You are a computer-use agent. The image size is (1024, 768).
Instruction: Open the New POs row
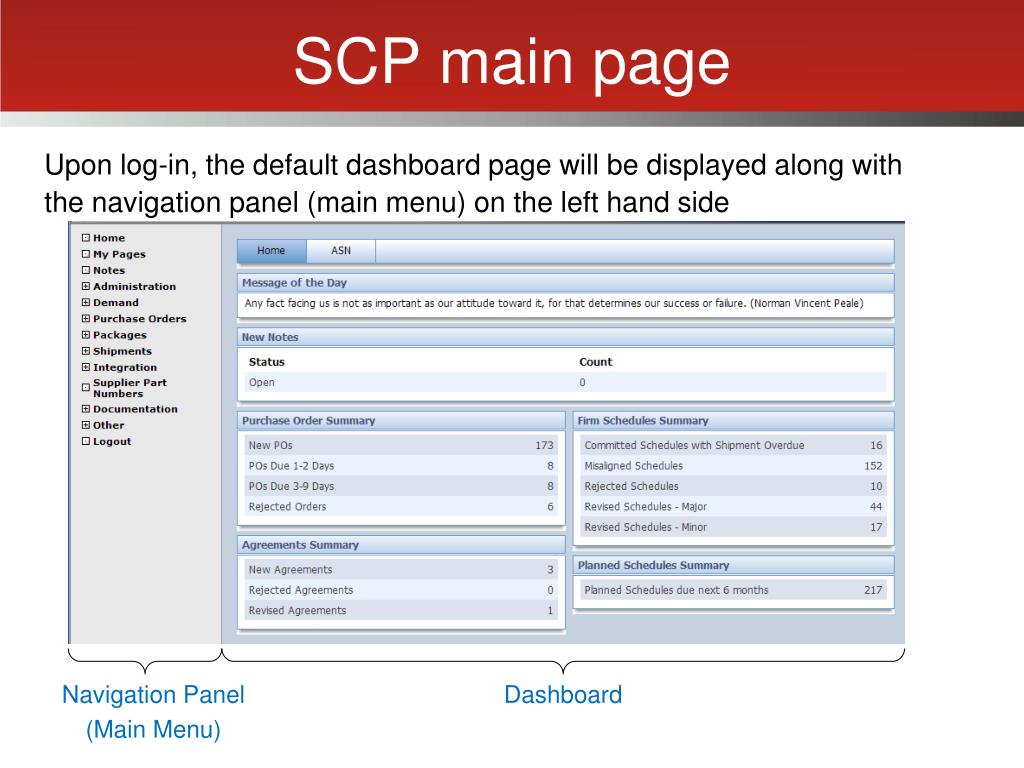[x=400, y=445]
